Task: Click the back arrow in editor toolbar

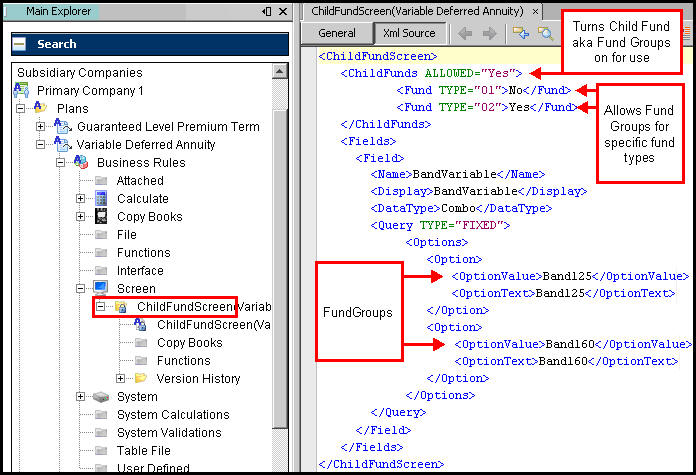Action: pyautogui.click(x=465, y=33)
